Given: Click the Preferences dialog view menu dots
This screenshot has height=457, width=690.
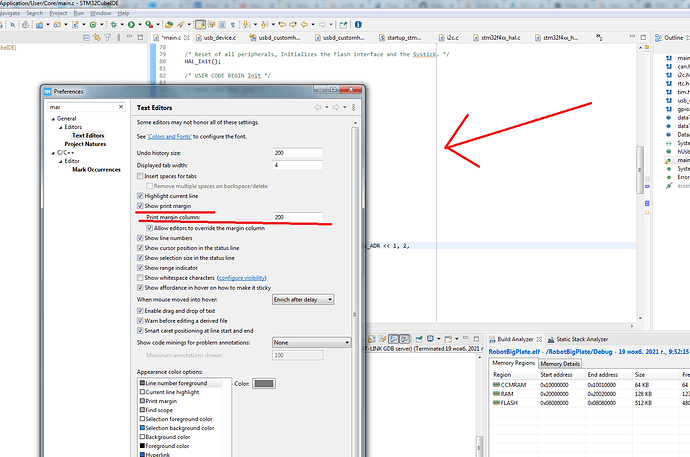Looking at the screenshot, I should (353, 107).
